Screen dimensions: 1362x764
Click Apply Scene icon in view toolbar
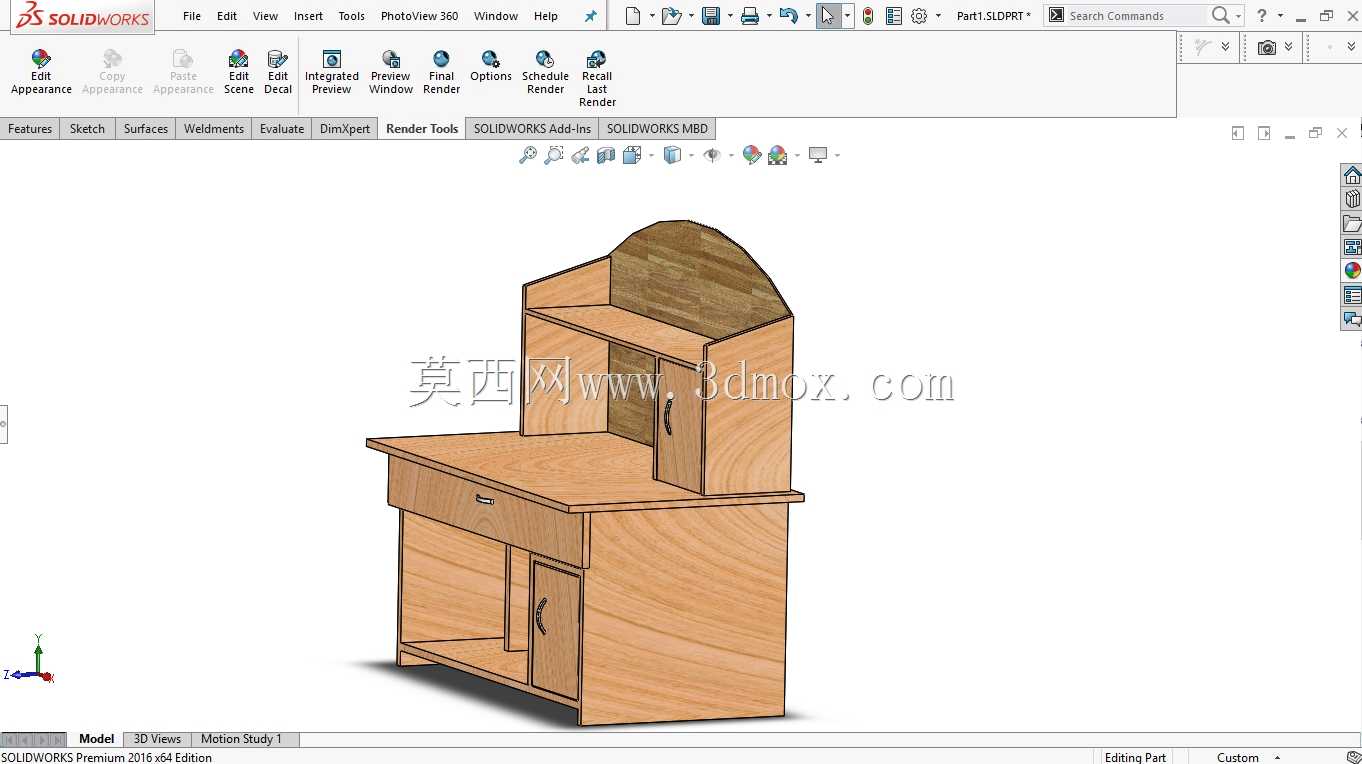pos(777,155)
